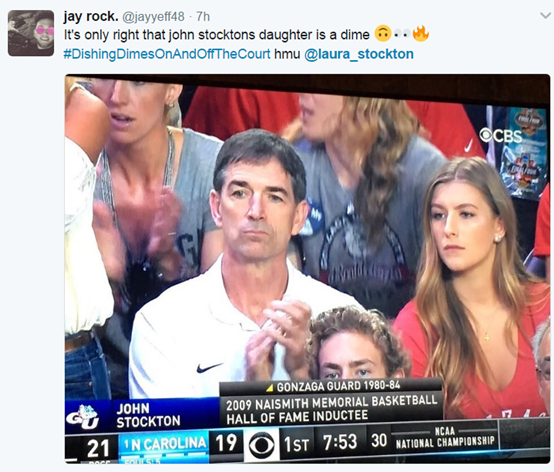Viewport: 554px width, 472px height.
Task: Click the 7:53 game clock
Action: (x=340, y=442)
